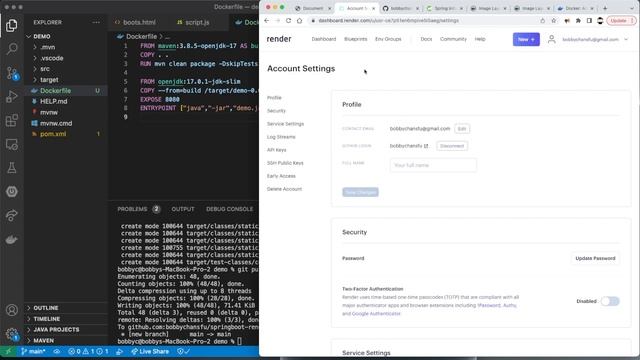The image size is (640, 360).
Task: Open Live Share view in activity bar
Action: pos(11,215)
